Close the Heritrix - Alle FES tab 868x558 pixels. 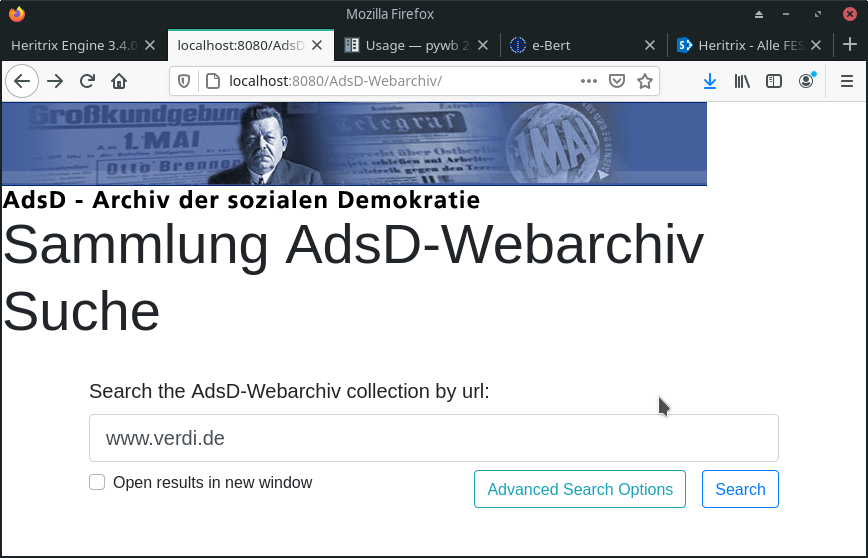[x=816, y=45]
